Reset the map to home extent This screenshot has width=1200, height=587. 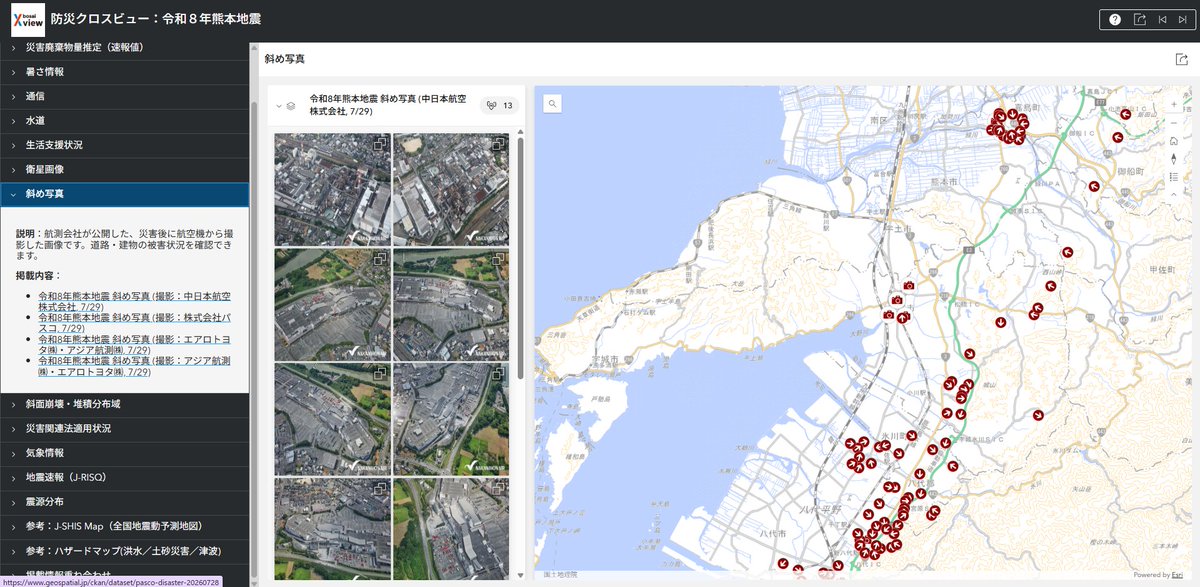tap(1174, 140)
